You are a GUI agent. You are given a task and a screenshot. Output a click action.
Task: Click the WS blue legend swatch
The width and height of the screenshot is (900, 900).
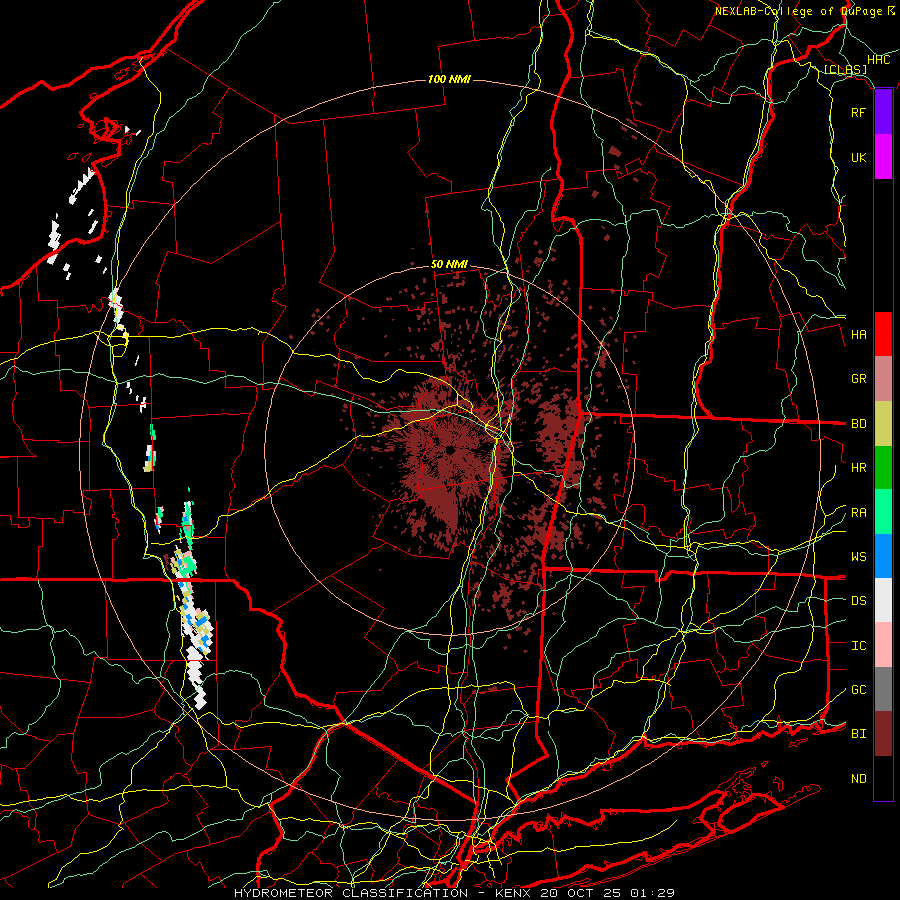883,556
